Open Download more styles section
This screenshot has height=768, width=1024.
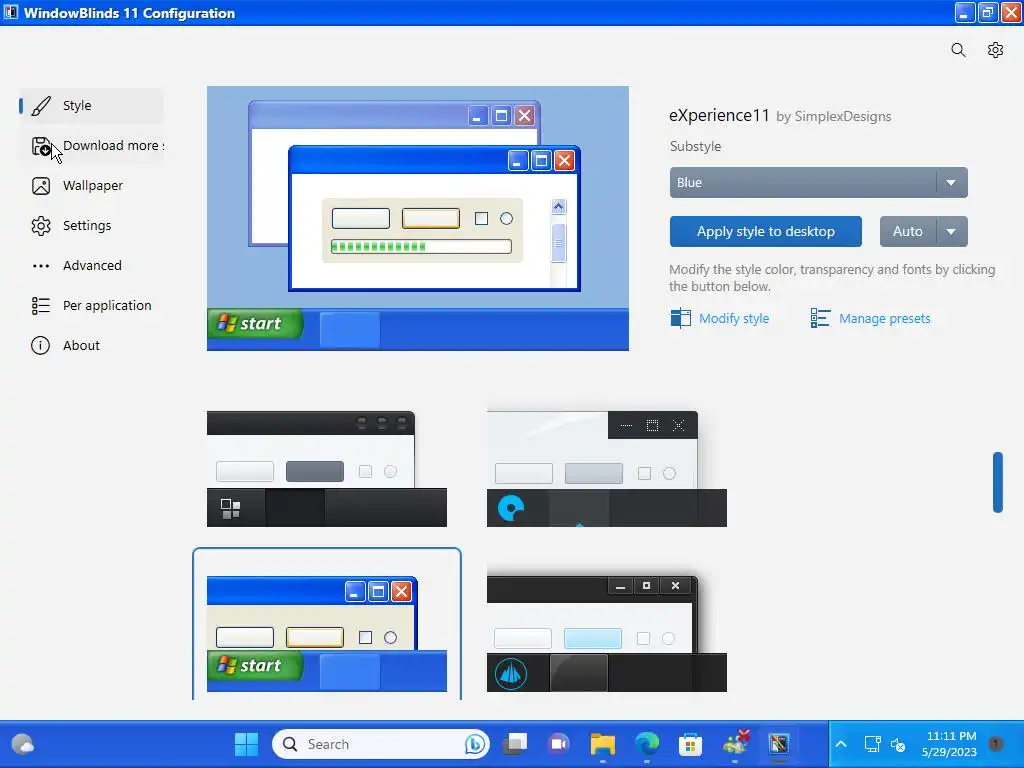click(x=91, y=146)
